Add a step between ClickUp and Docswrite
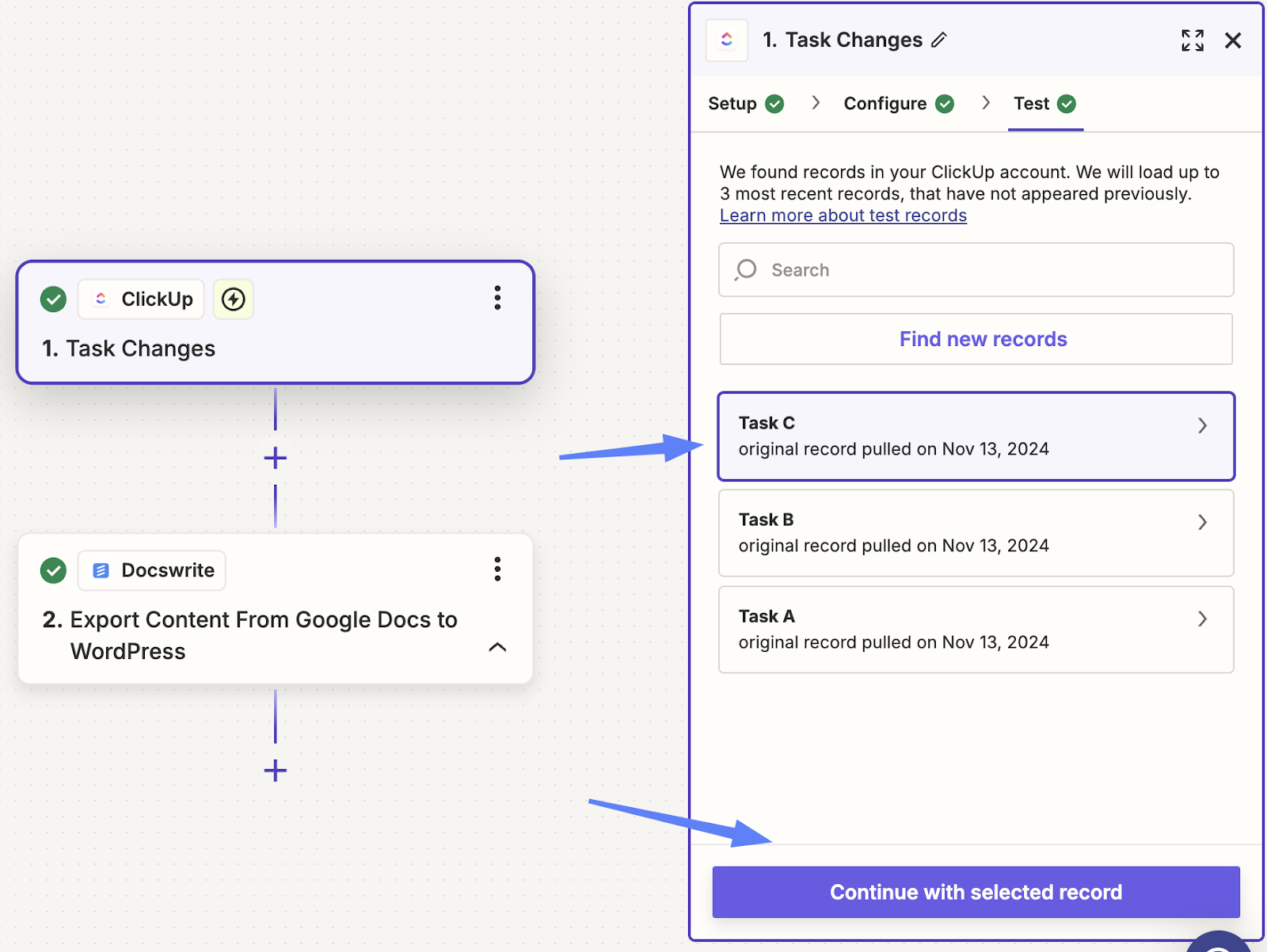Screen dimensions: 1267x952 click(275, 458)
